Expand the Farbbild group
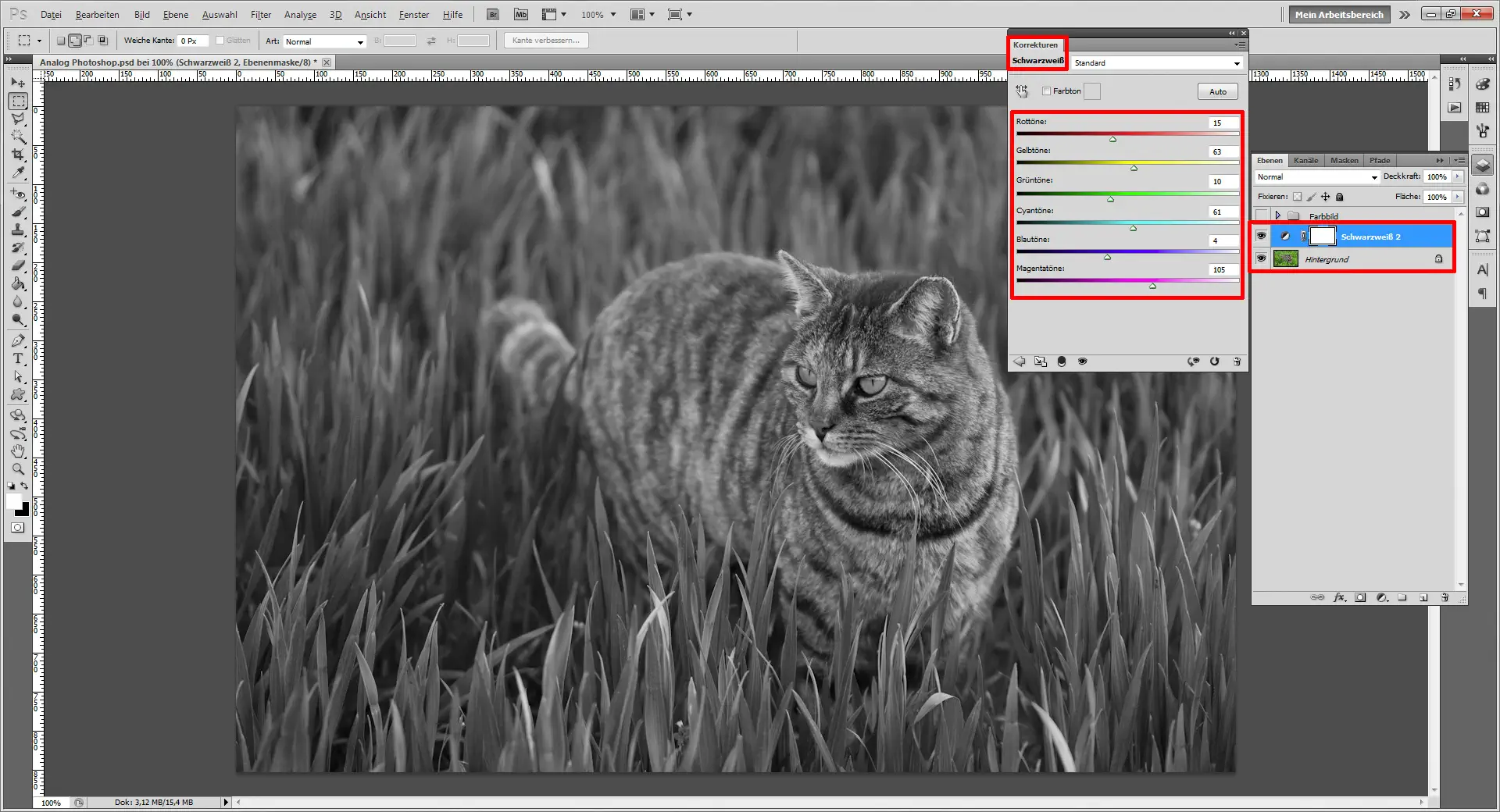The image size is (1500, 812). coord(1280,216)
